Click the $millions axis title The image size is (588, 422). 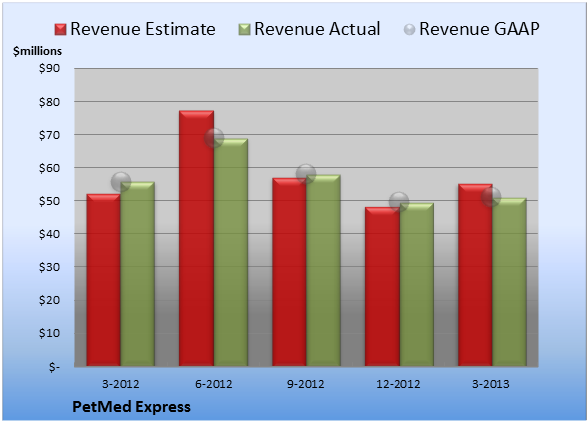click(x=38, y=51)
